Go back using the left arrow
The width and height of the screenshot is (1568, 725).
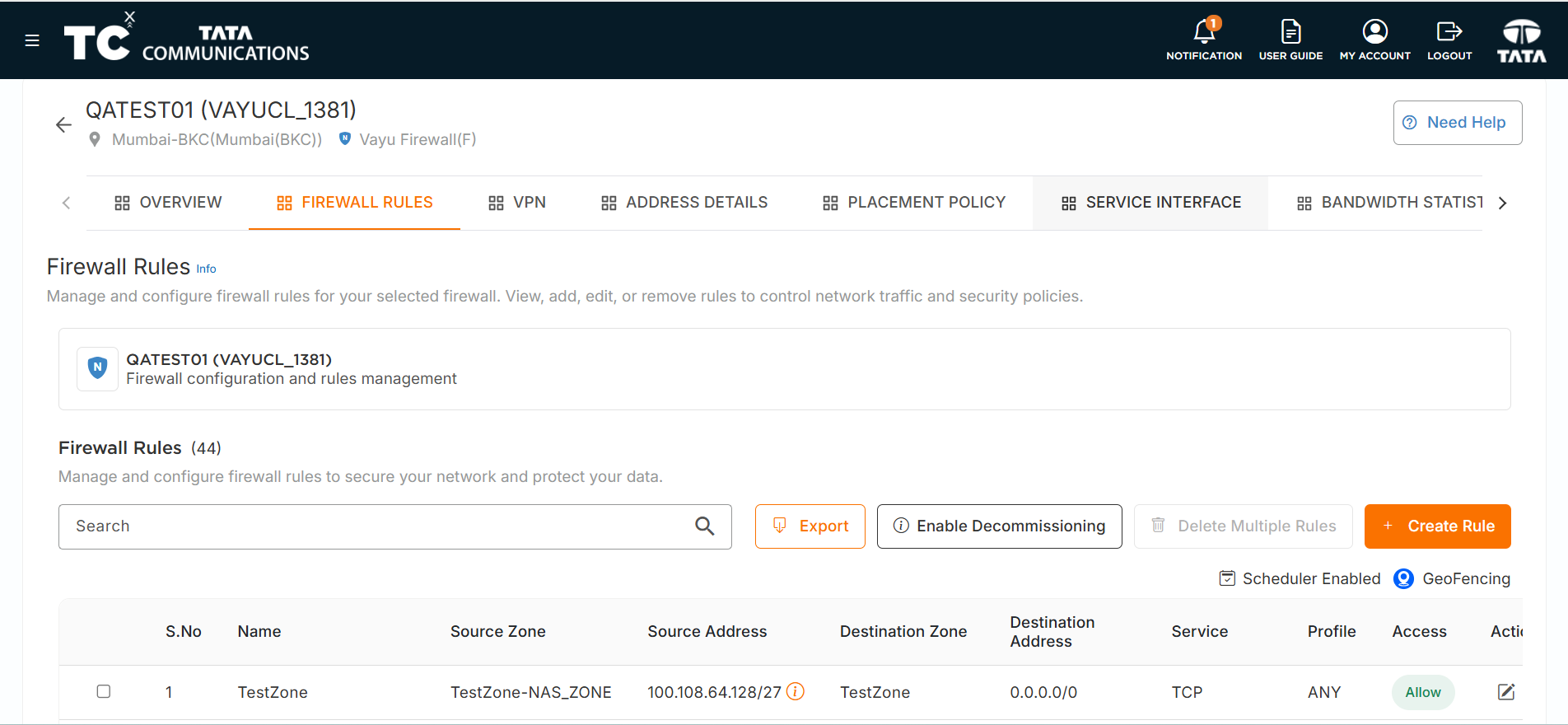pyautogui.click(x=63, y=125)
